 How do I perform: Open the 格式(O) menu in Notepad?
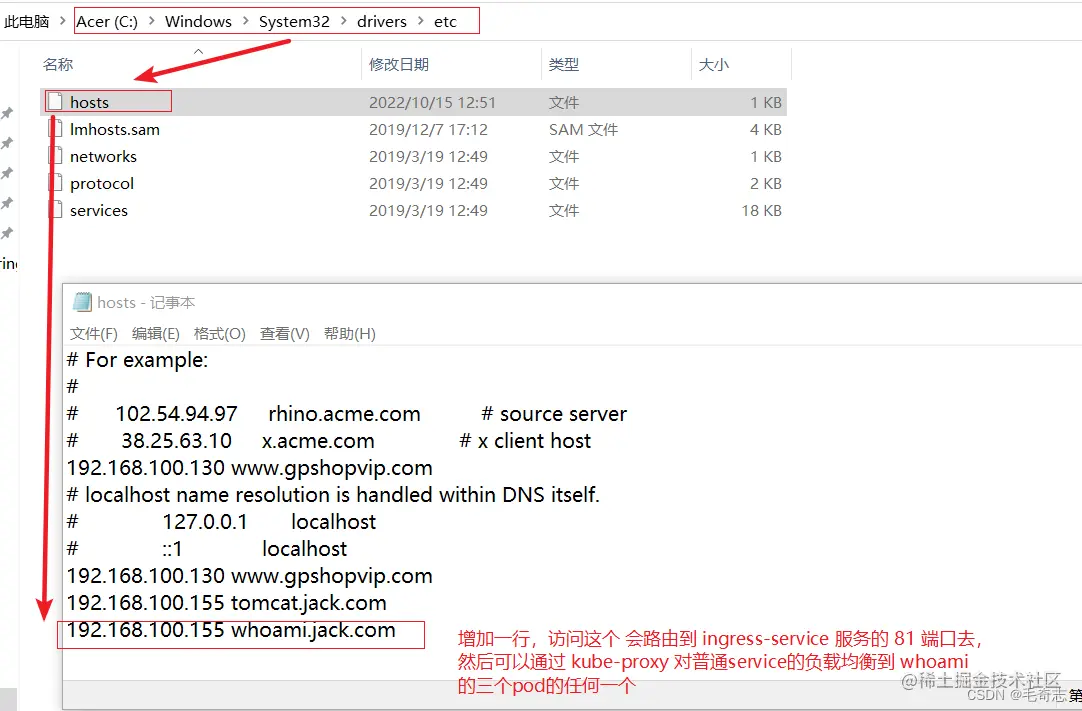219,334
